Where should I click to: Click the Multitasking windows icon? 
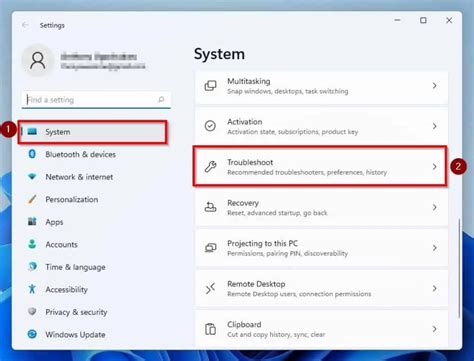[210, 86]
